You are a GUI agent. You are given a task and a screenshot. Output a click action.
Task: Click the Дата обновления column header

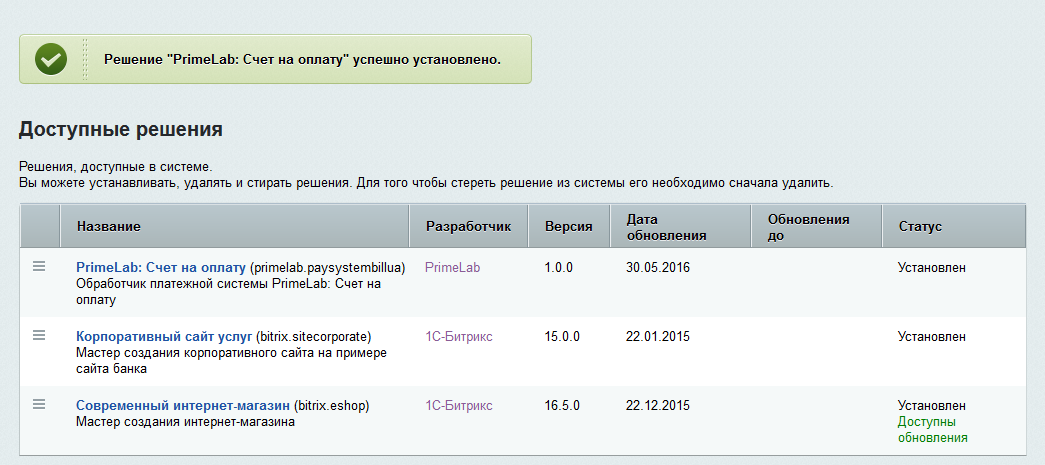(x=666, y=227)
